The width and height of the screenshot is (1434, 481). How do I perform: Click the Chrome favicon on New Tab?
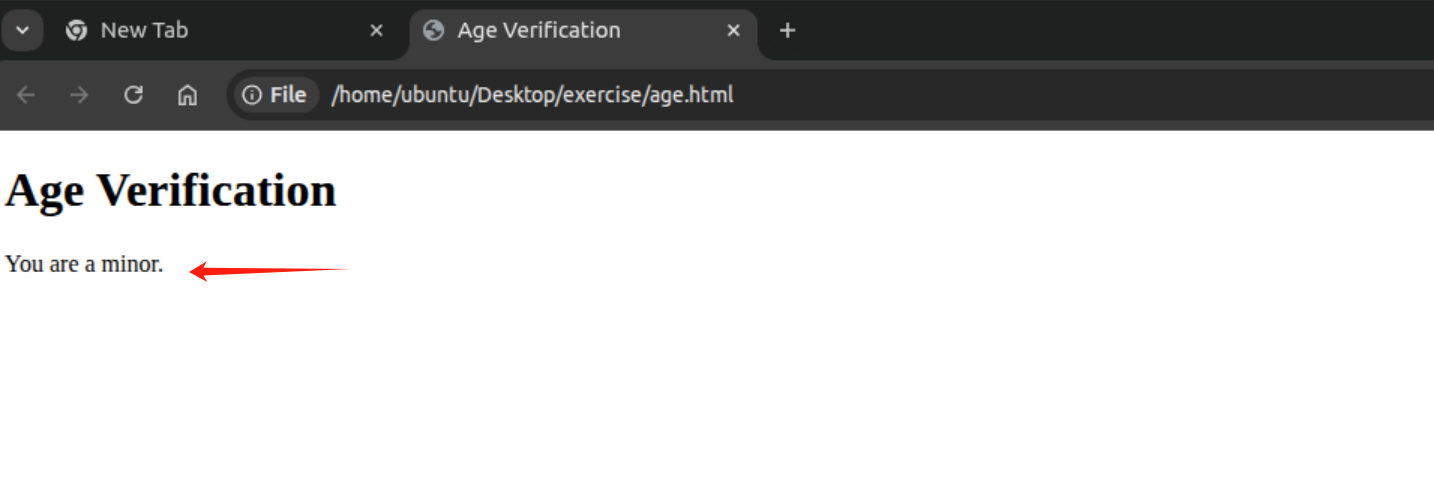point(76,31)
